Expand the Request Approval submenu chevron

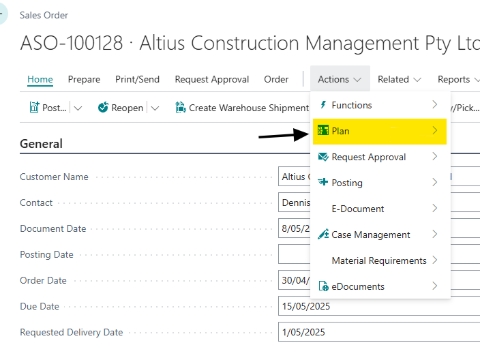point(434,156)
